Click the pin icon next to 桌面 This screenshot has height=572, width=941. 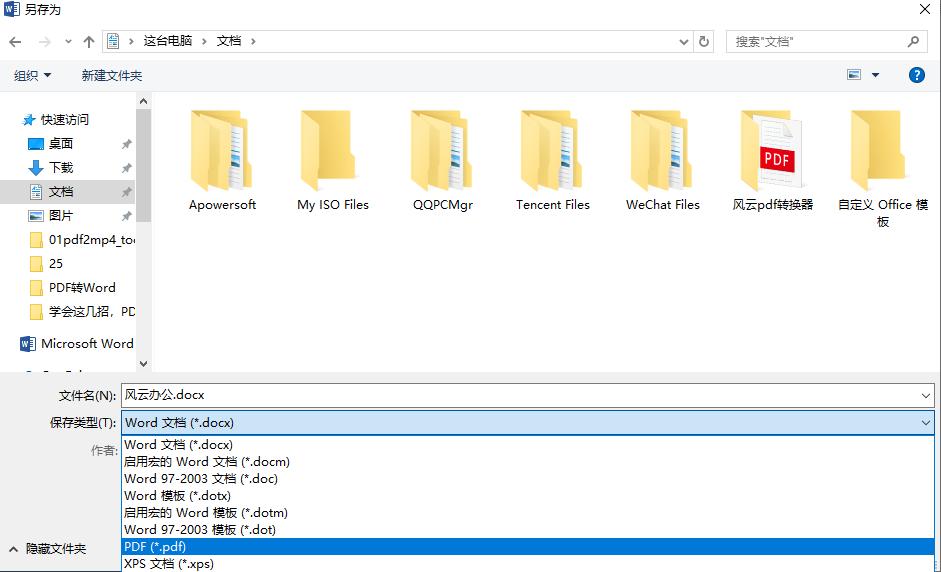(127, 144)
